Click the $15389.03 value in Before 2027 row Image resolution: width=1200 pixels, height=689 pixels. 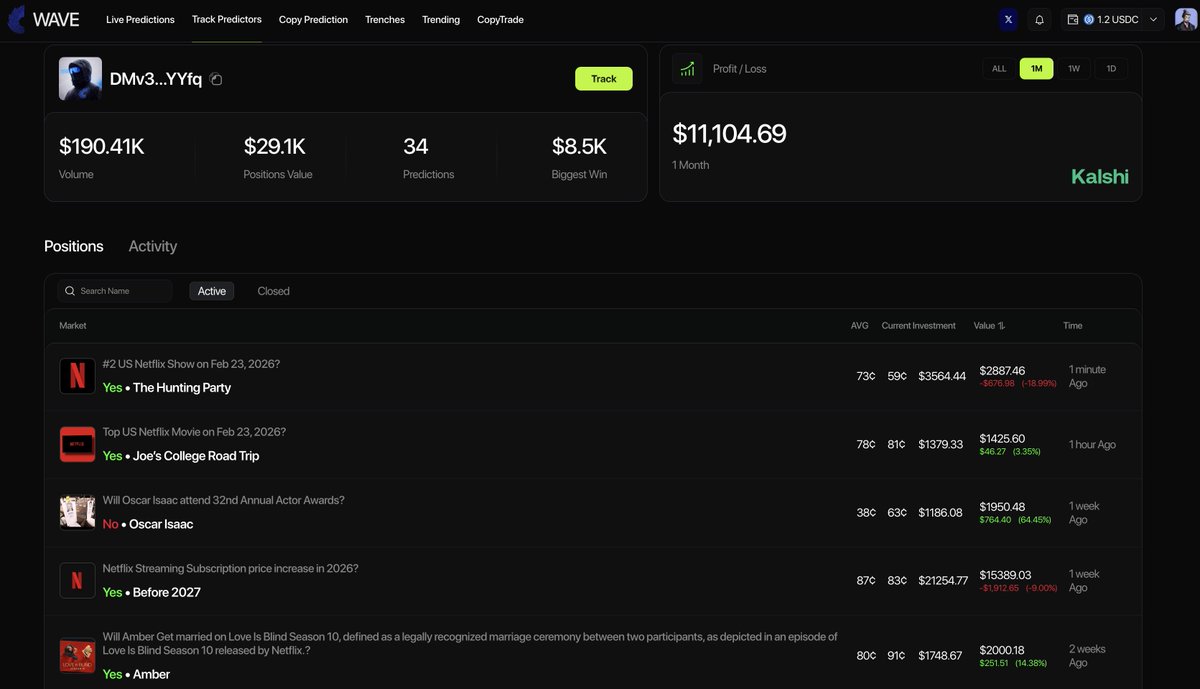[x=1005, y=575]
